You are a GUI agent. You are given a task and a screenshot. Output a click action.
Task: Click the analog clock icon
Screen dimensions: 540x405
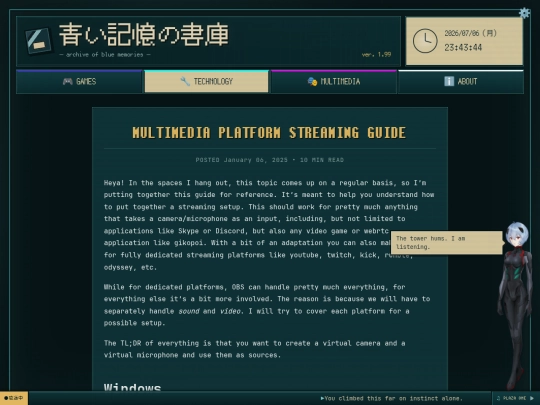425,41
